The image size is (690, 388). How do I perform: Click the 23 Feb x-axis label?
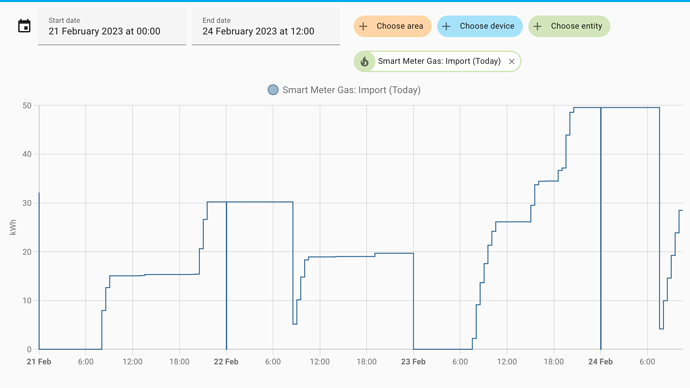[413, 362]
